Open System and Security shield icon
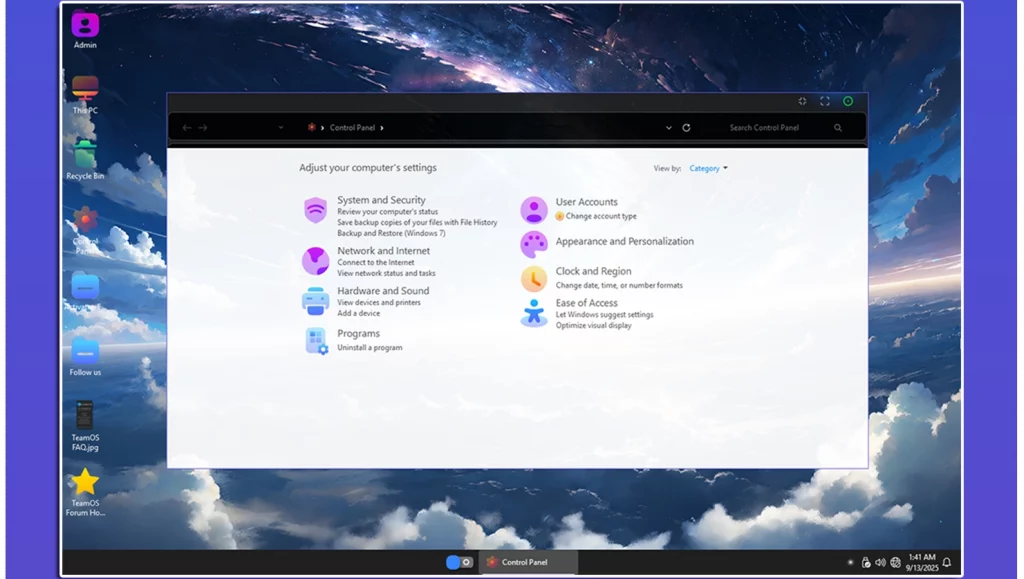Screen dimensions: 1024x579 tap(316, 210)
